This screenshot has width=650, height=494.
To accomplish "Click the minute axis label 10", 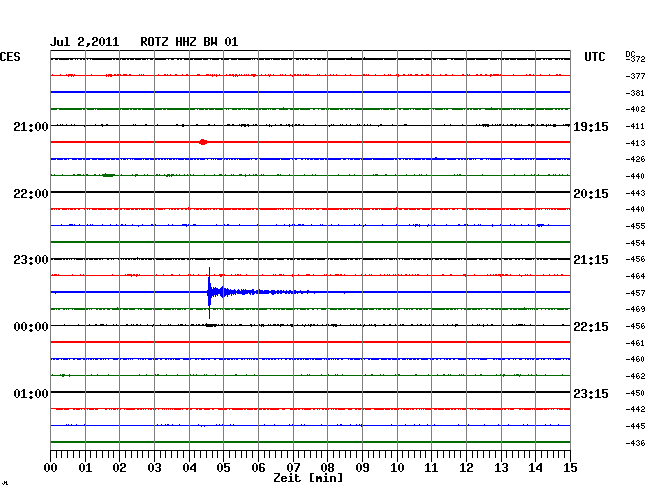I will click(397, 467).
